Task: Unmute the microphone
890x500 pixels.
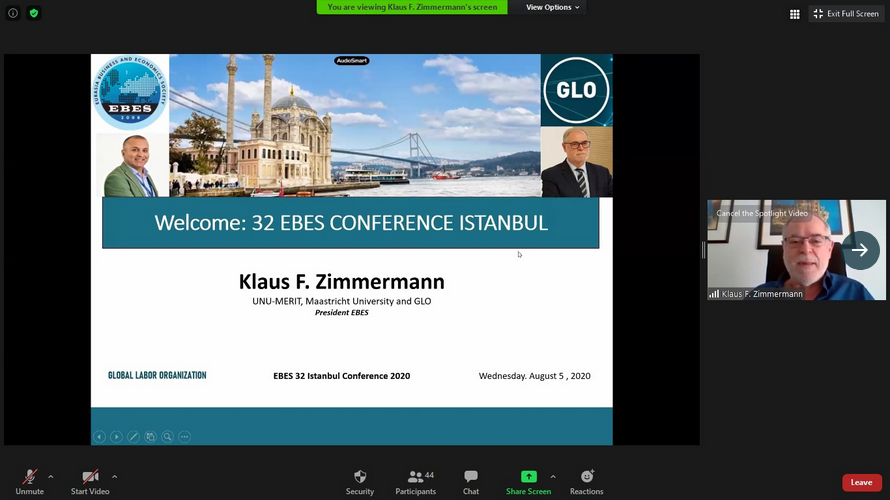Action: (30, 482)
